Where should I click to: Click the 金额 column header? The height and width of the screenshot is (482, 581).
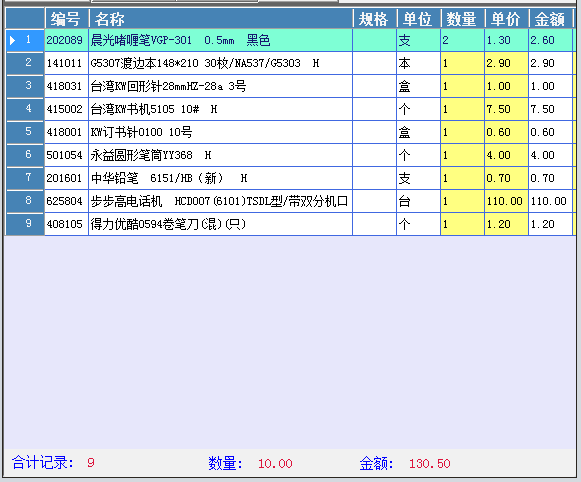(551, 19)
